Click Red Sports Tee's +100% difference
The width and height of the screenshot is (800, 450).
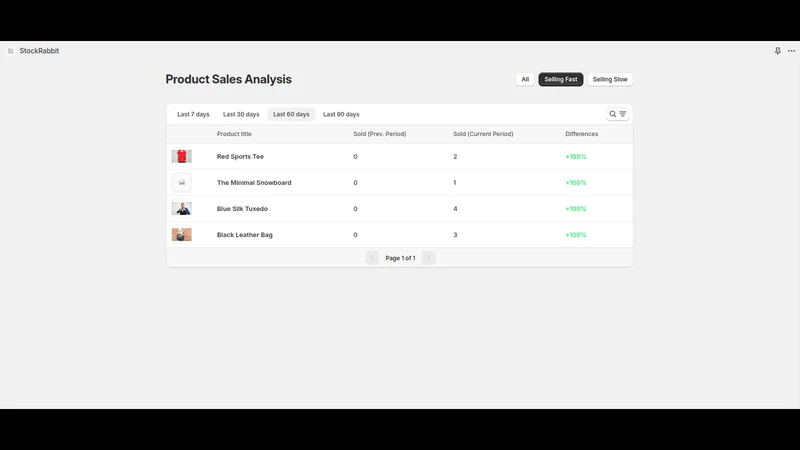(x=576, y=157)
